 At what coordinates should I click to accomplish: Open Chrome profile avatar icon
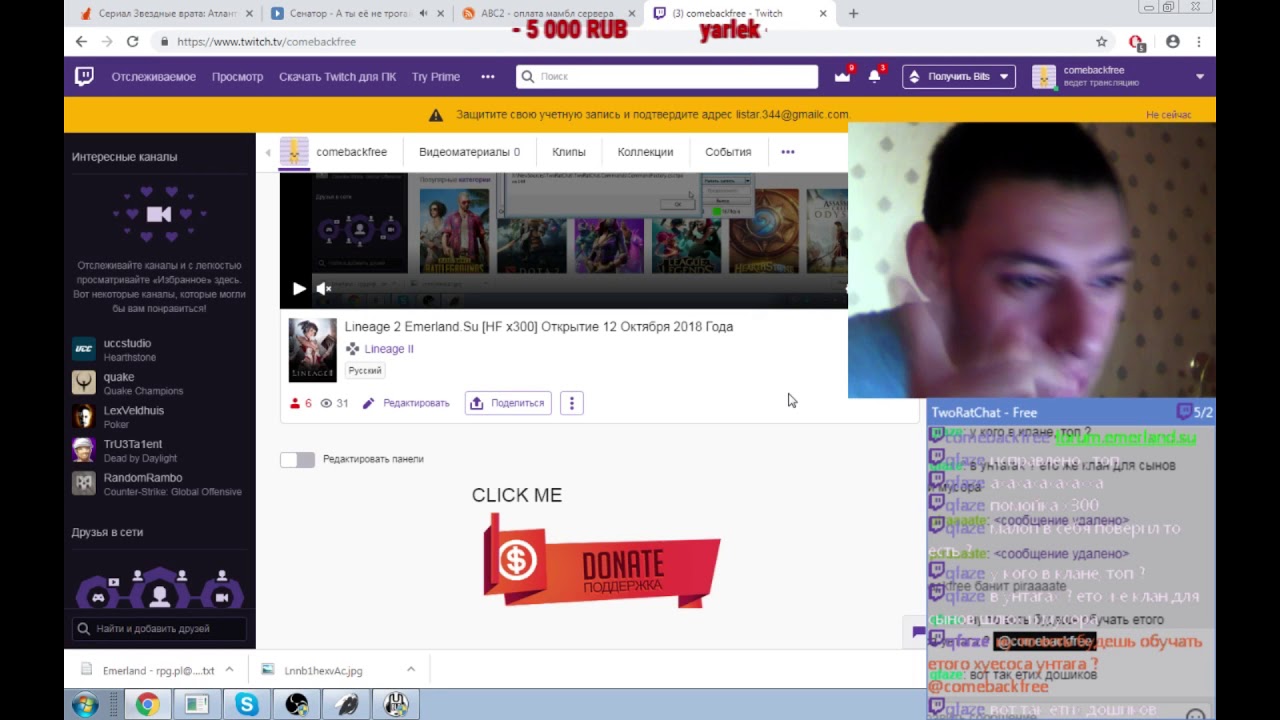pyautogui.click(x=1172, y=42)
